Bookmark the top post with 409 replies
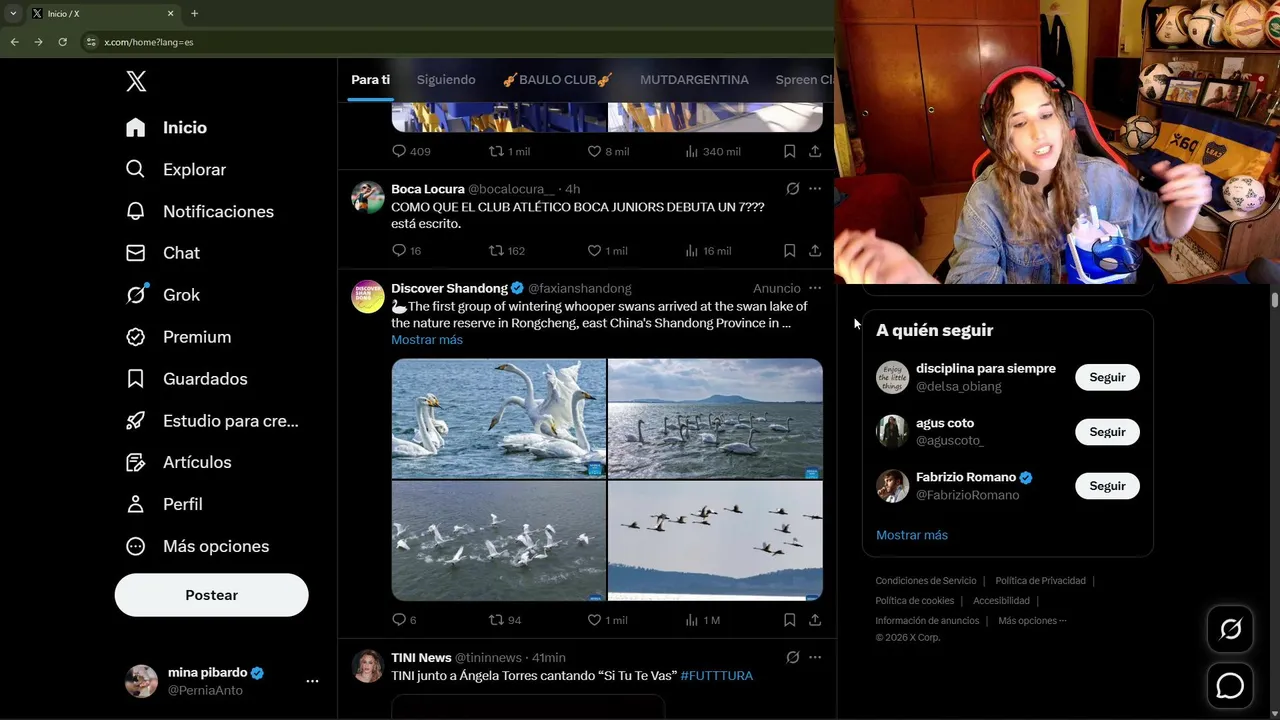Screen dimensions: 1280x720 (x=789, y=151)
